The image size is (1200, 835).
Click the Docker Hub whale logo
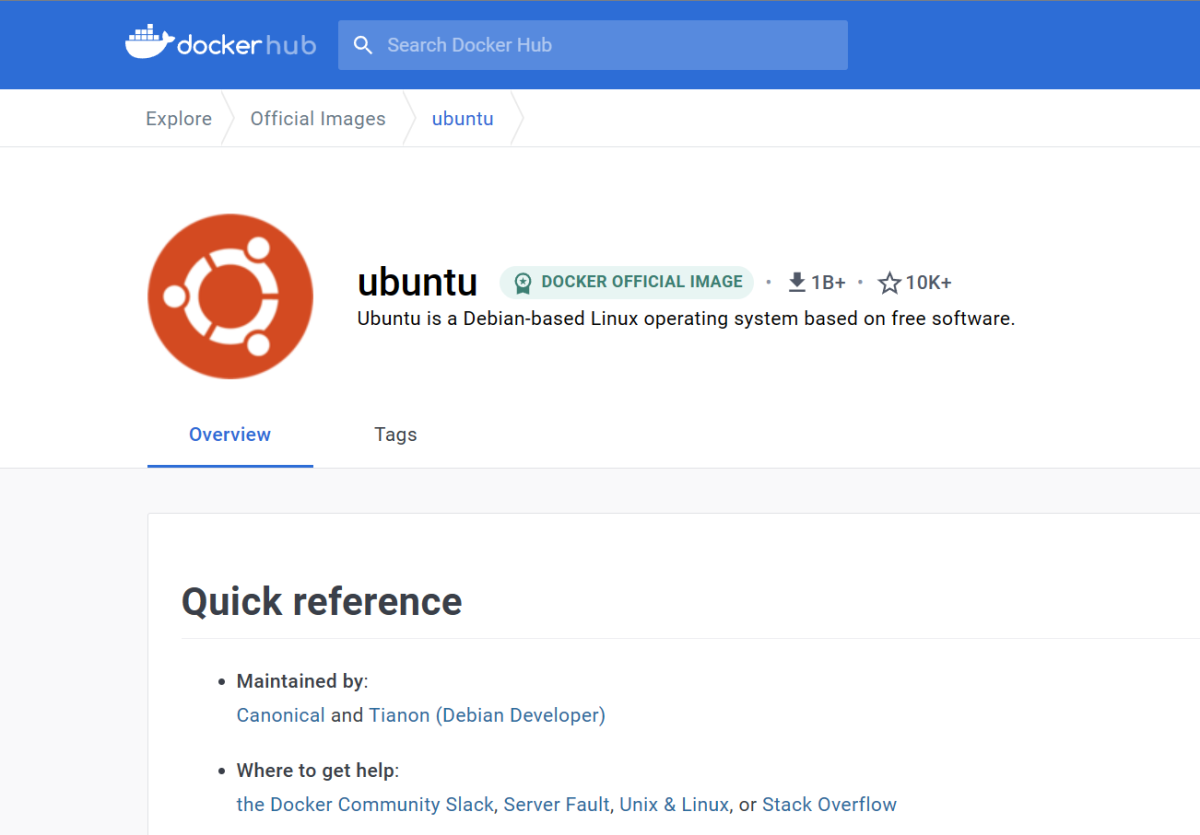point(149,42)
